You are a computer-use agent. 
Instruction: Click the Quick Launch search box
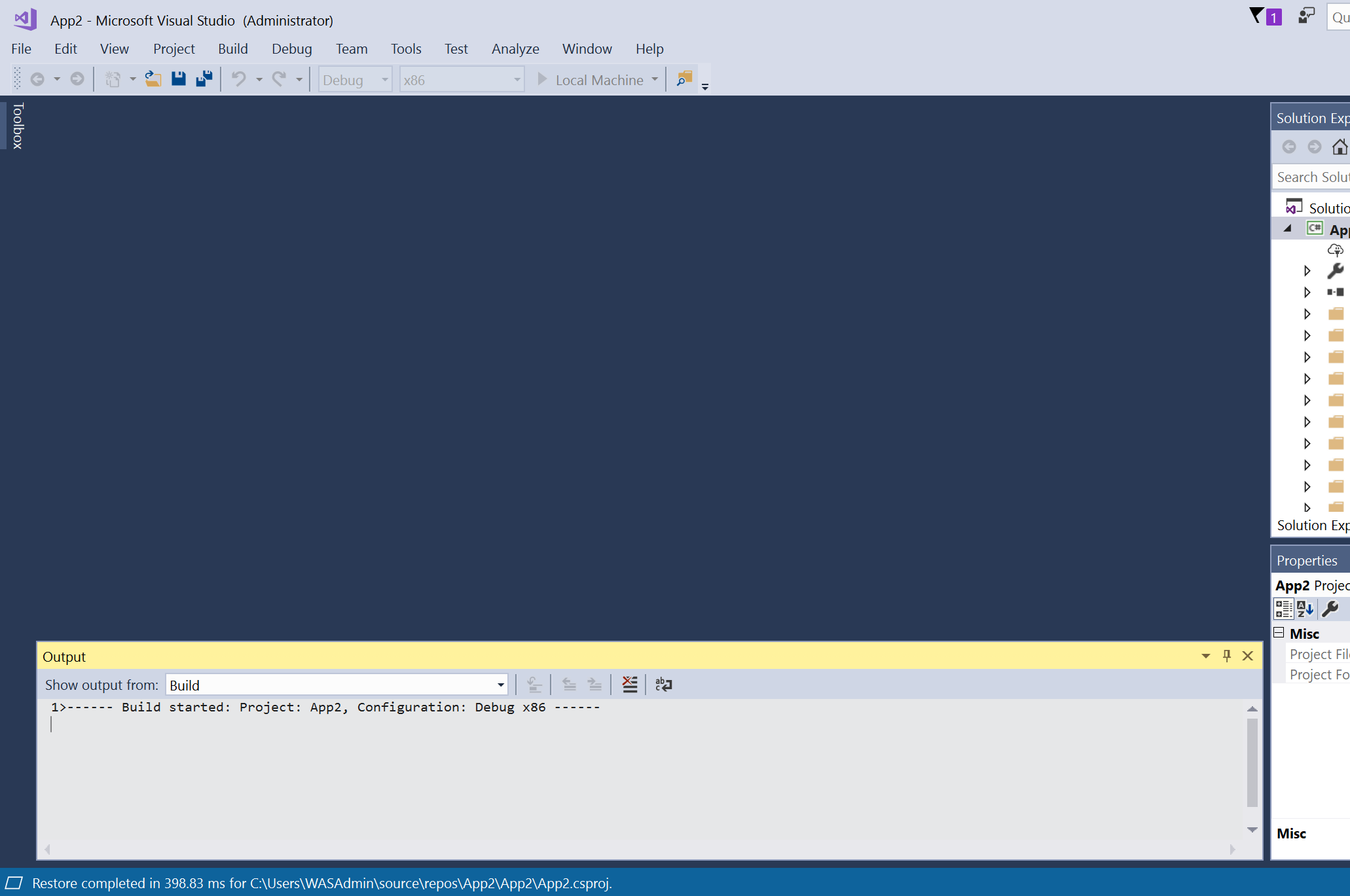coord(1339,17)
